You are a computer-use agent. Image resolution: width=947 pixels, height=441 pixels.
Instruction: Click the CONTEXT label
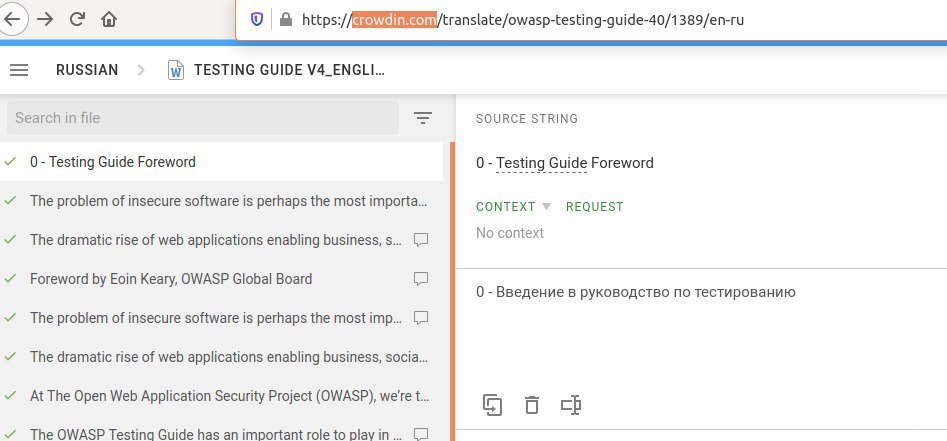pos(506,207)
